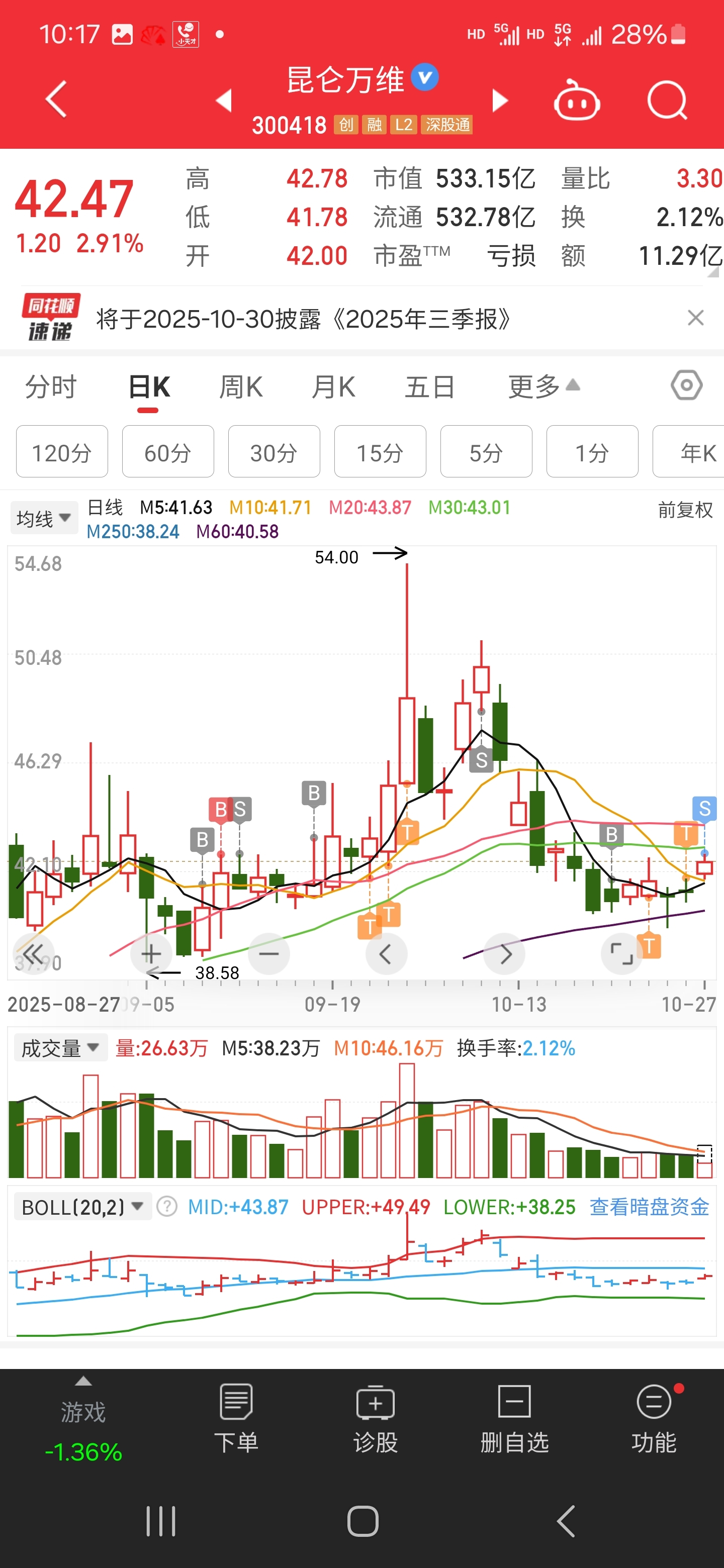Tap Android back navigation button

click(566, 1522)
